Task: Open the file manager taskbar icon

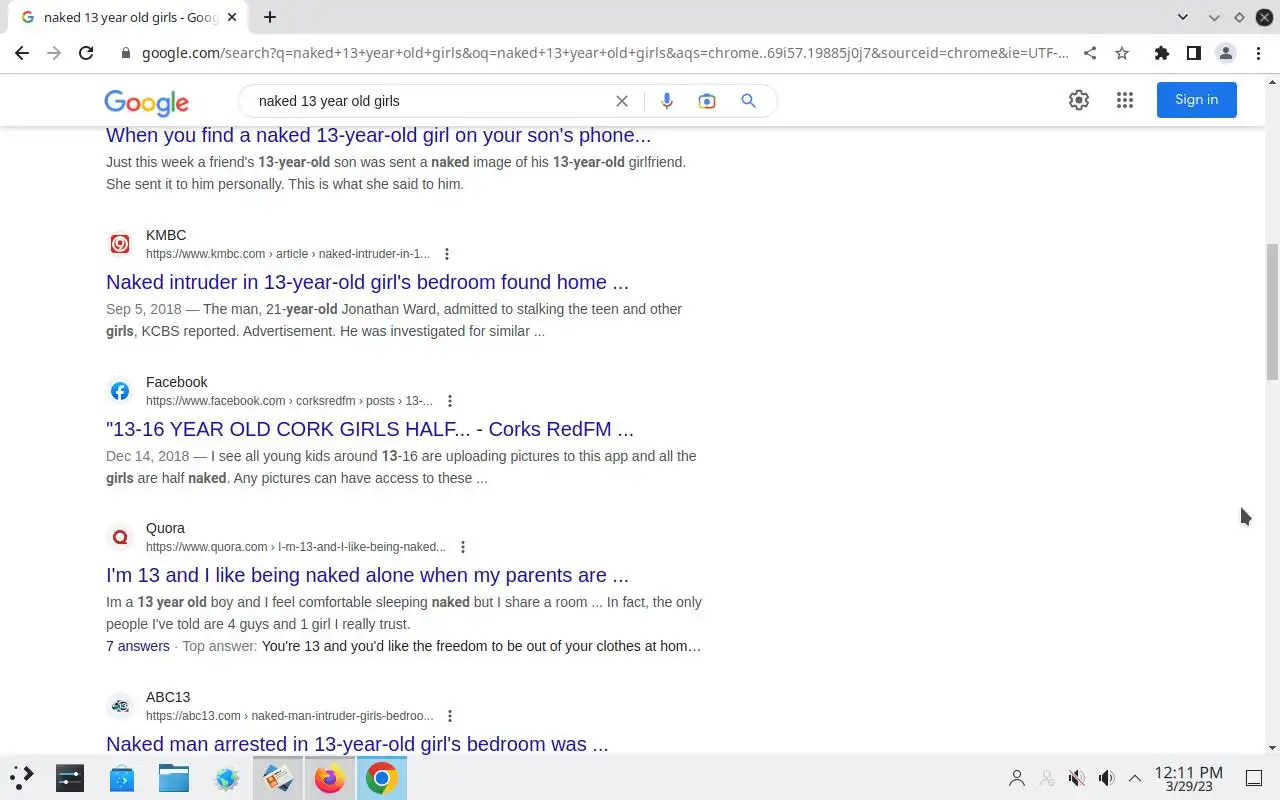Action: 174,777
